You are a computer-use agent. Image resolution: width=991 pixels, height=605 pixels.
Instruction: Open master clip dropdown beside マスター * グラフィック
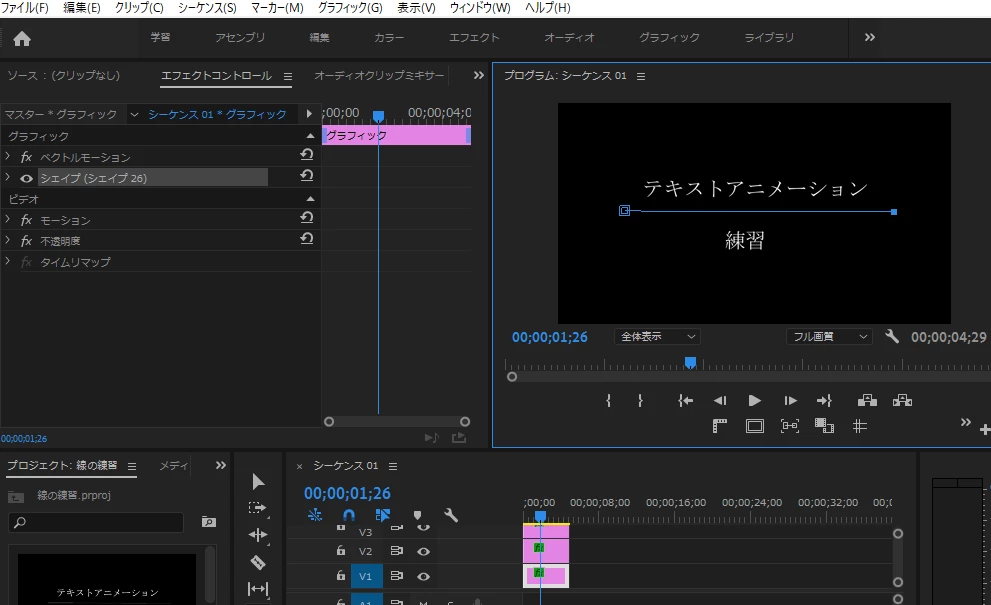click(x=134, y=114)
